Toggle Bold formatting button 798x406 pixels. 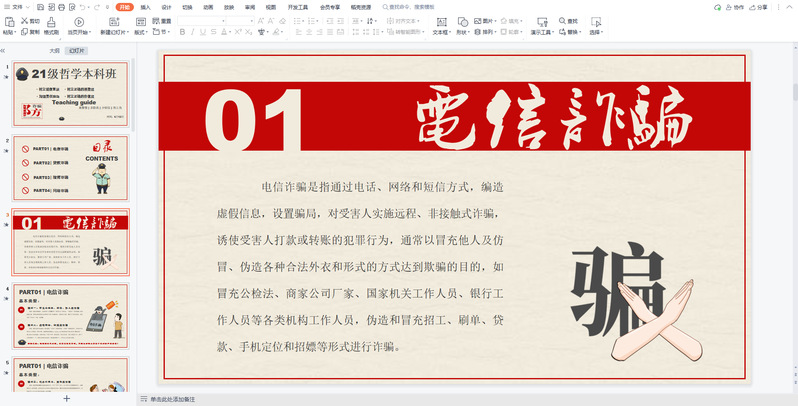pos(184,32)
